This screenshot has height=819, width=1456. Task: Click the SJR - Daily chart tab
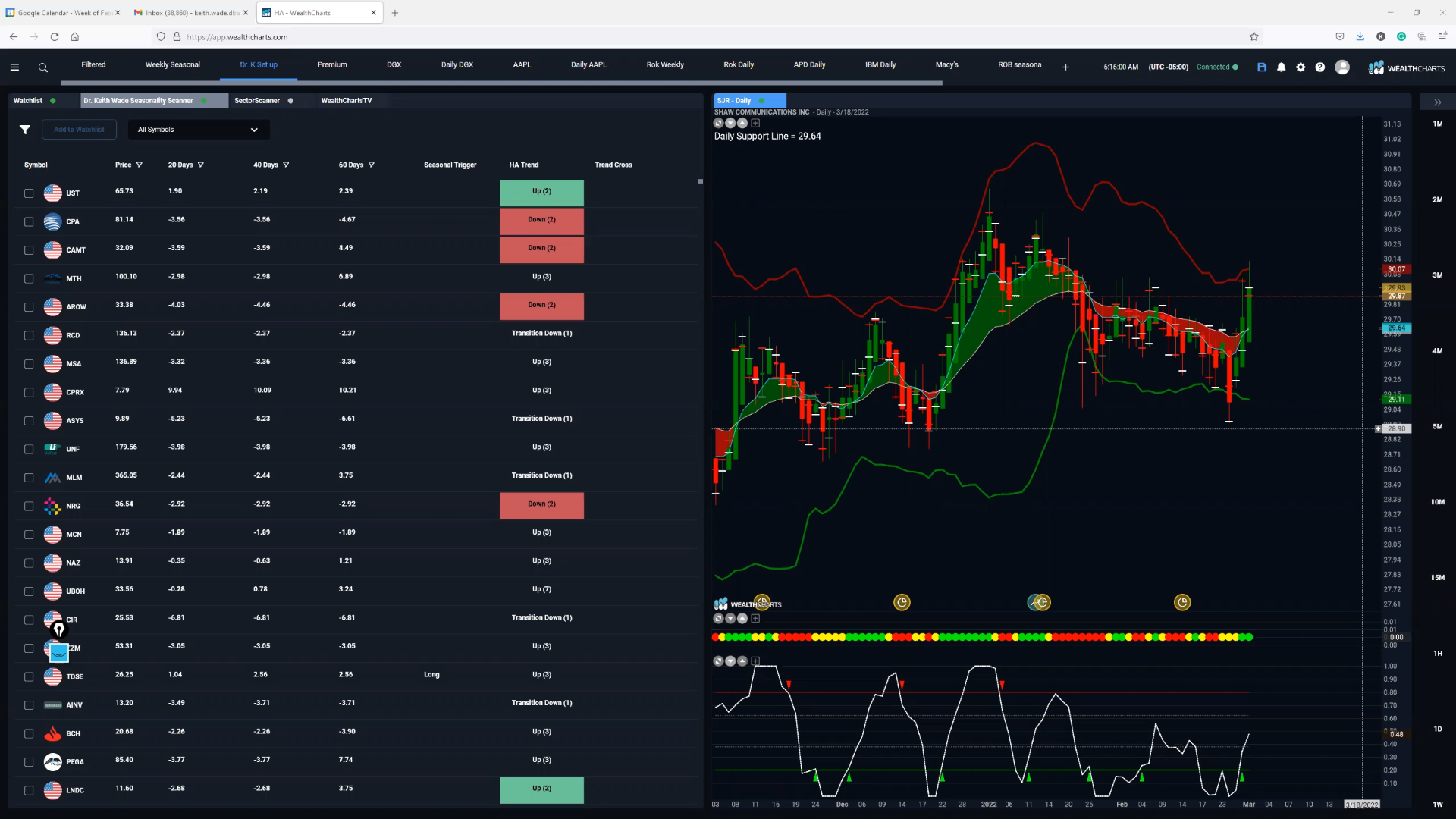click(x=749, y=100)
